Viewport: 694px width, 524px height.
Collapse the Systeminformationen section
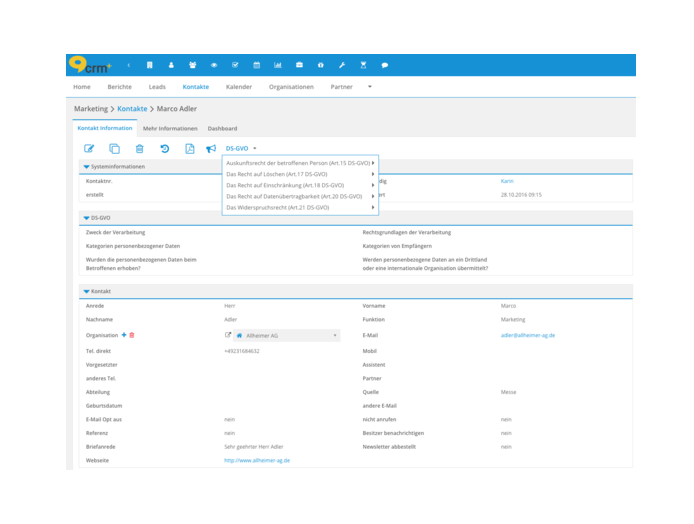point(86,167)
